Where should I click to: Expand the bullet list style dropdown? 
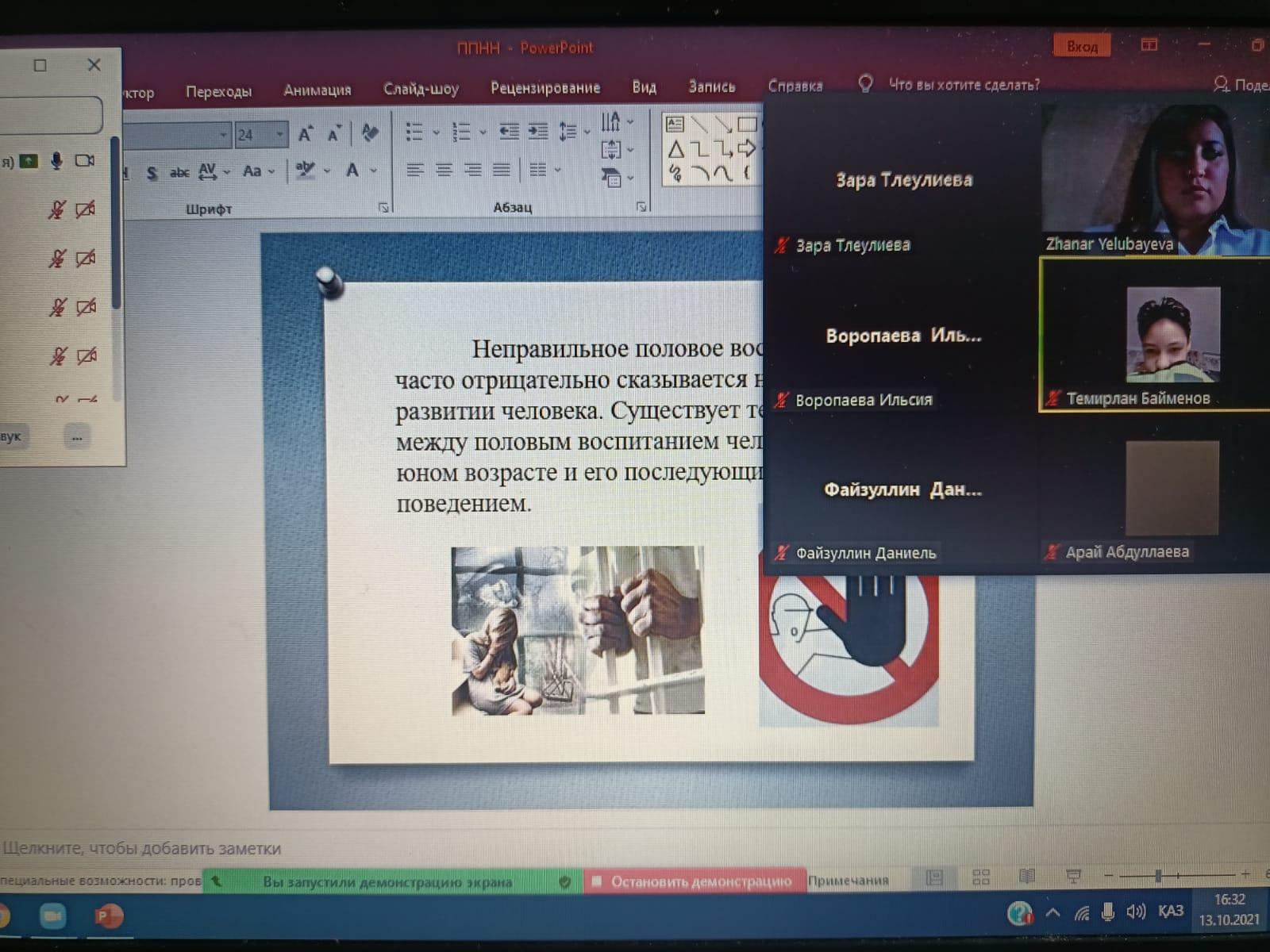436,132
